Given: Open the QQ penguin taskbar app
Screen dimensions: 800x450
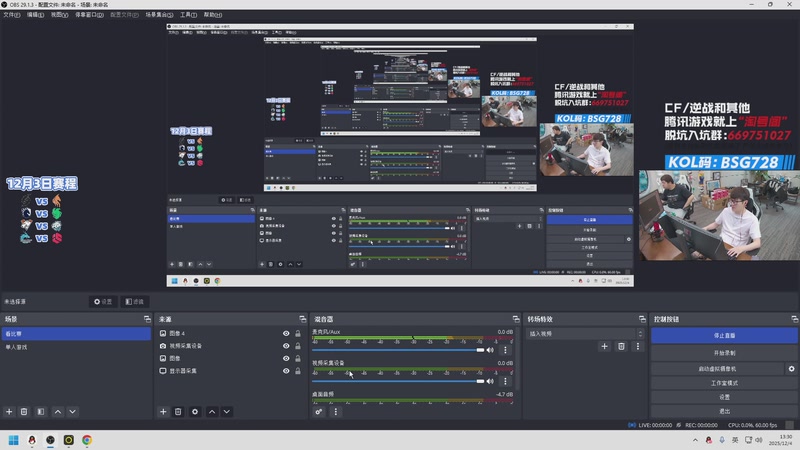Looking at the screenshot, I should point(32,440).
